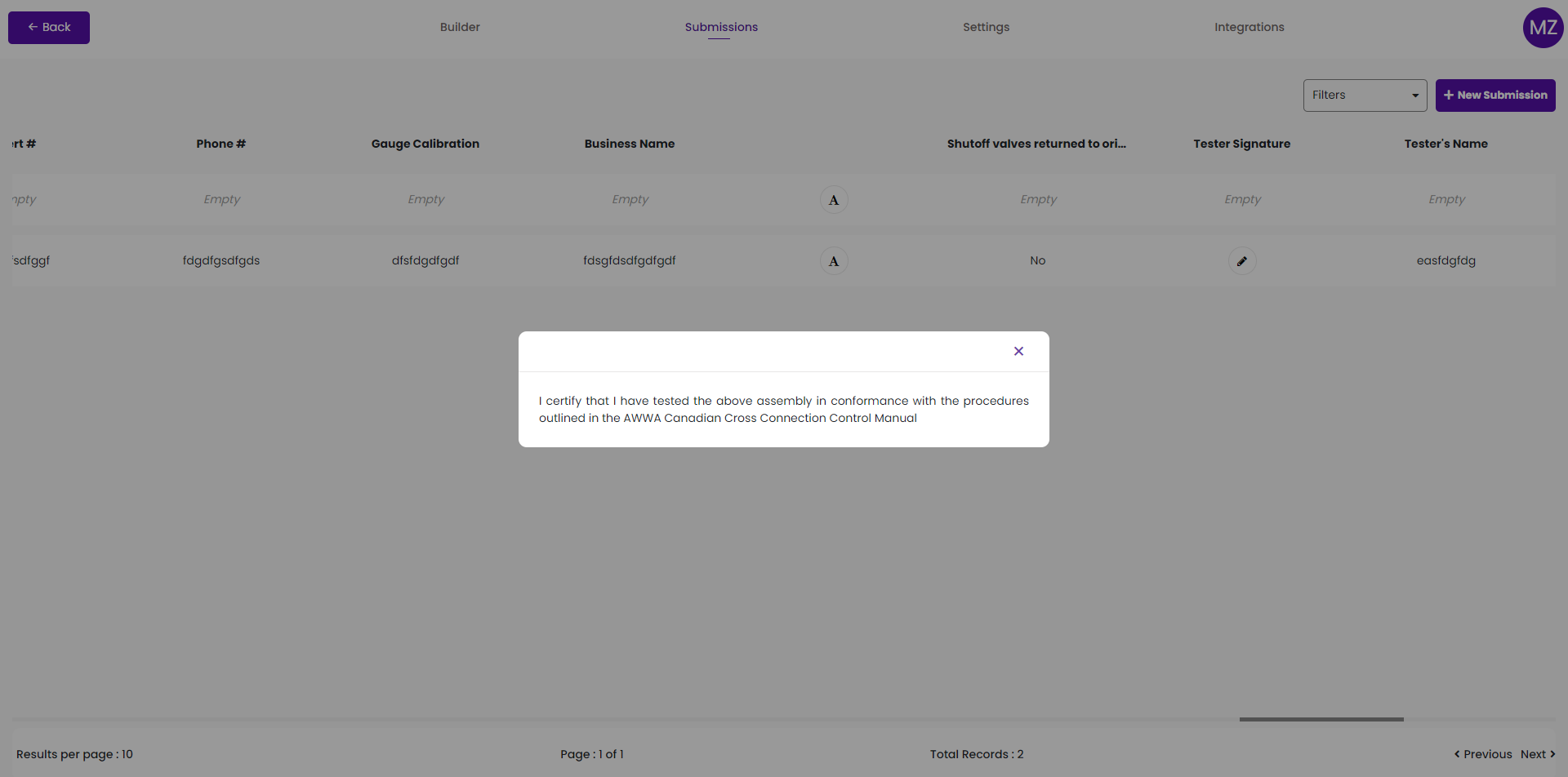1568x777 pixels.
Task: Open the MZ user avatar menu
Action: point(1543,28)
